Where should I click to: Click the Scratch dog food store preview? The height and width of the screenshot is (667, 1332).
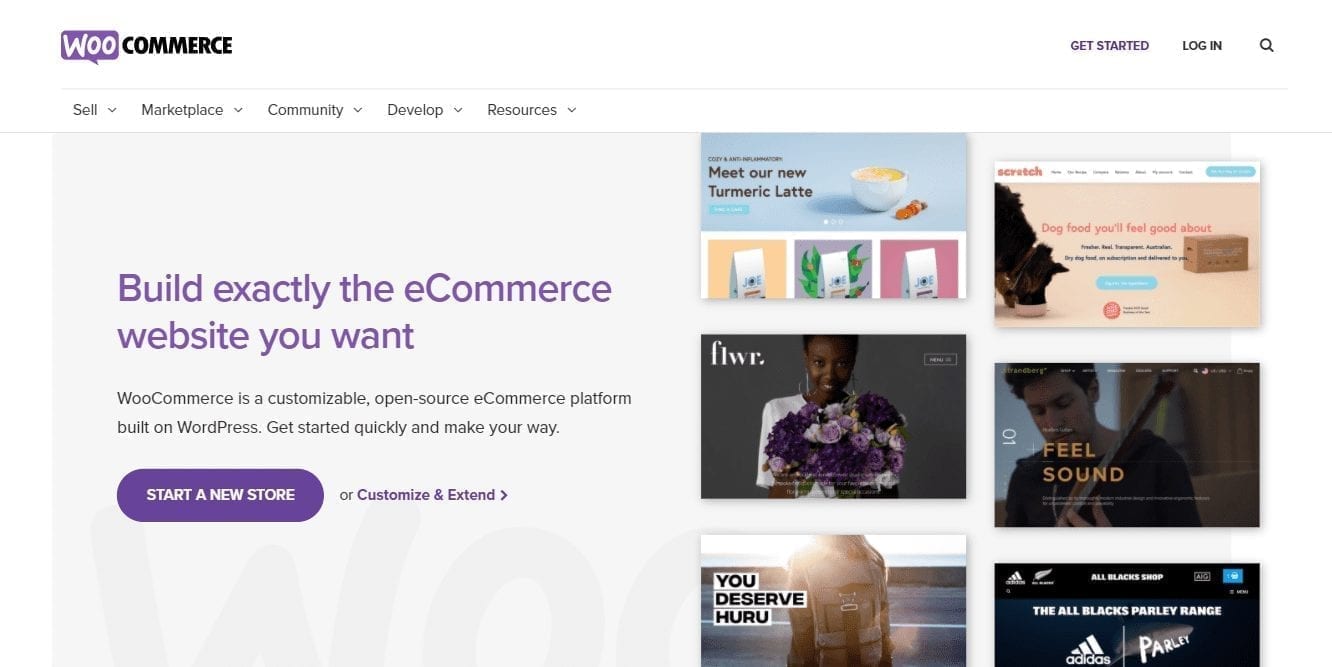[x=1126, y=242]
